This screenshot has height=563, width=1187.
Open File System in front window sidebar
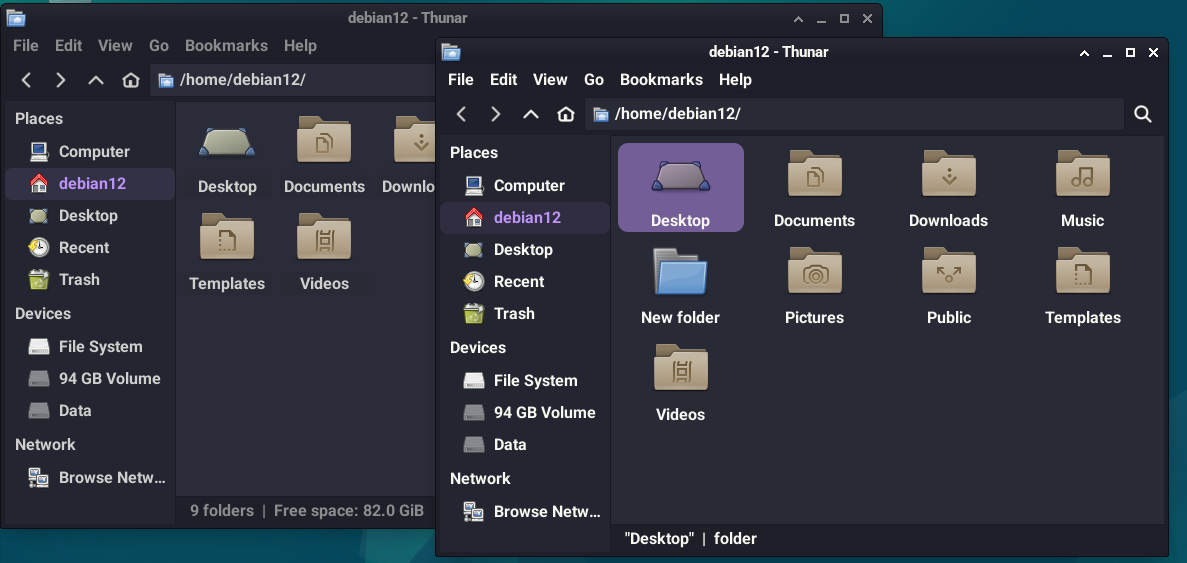[525, 381]
